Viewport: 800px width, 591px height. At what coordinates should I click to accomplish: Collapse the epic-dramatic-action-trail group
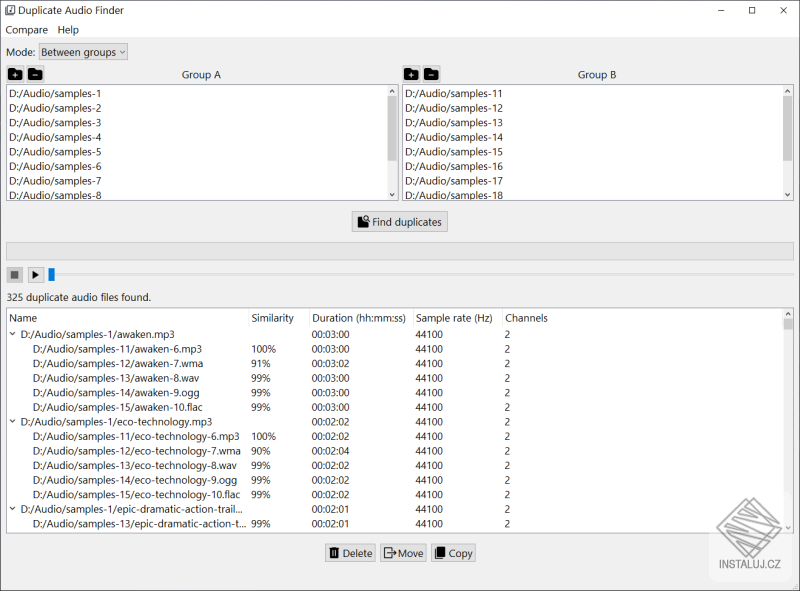pyautogui.click(x=13, y=509)
